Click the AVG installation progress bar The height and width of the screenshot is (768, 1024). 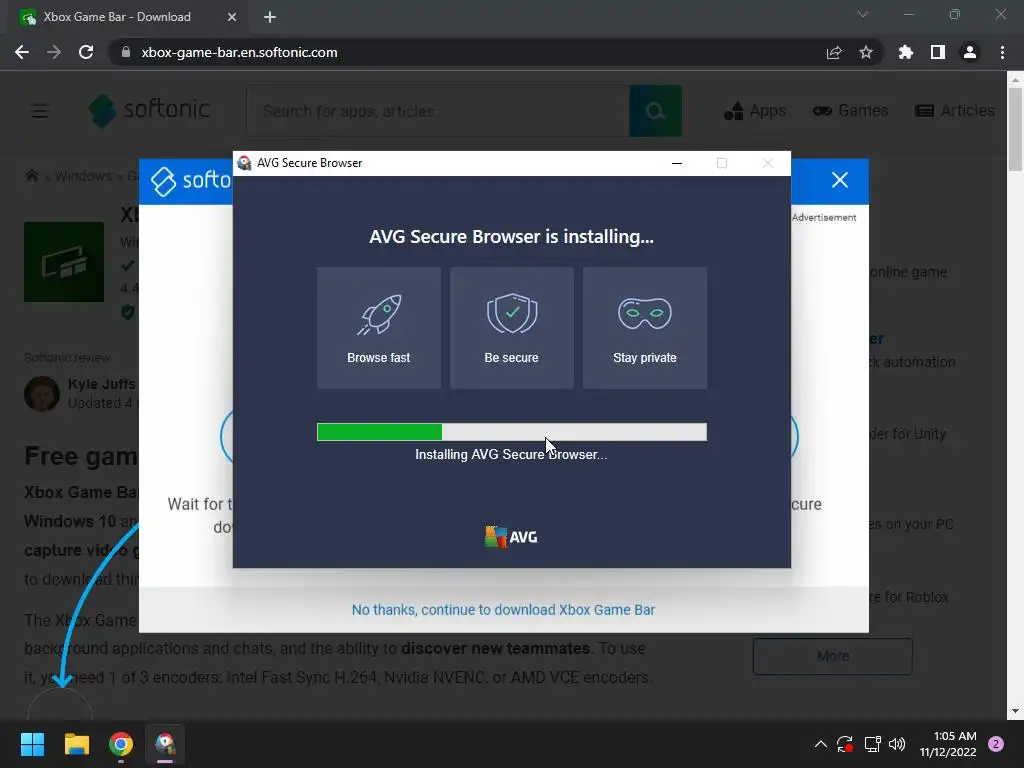point(511,432)
